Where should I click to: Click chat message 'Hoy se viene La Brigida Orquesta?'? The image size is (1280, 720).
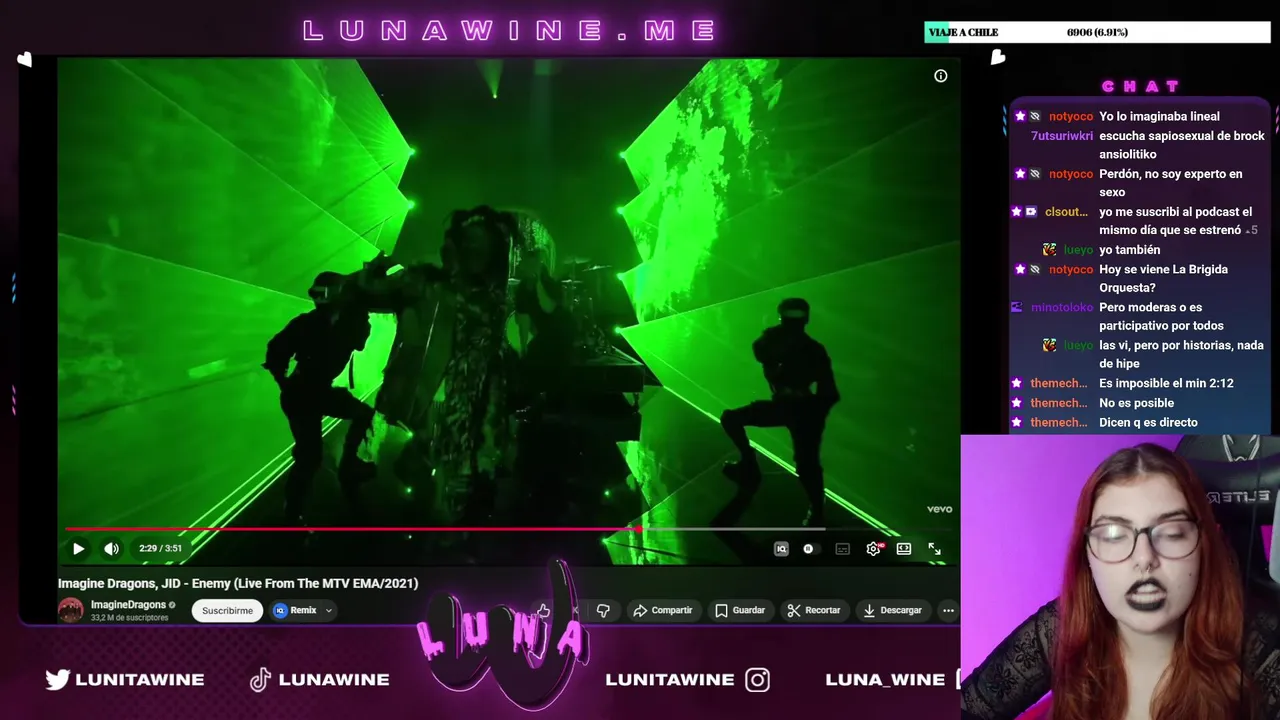[x=1164, y=278]
